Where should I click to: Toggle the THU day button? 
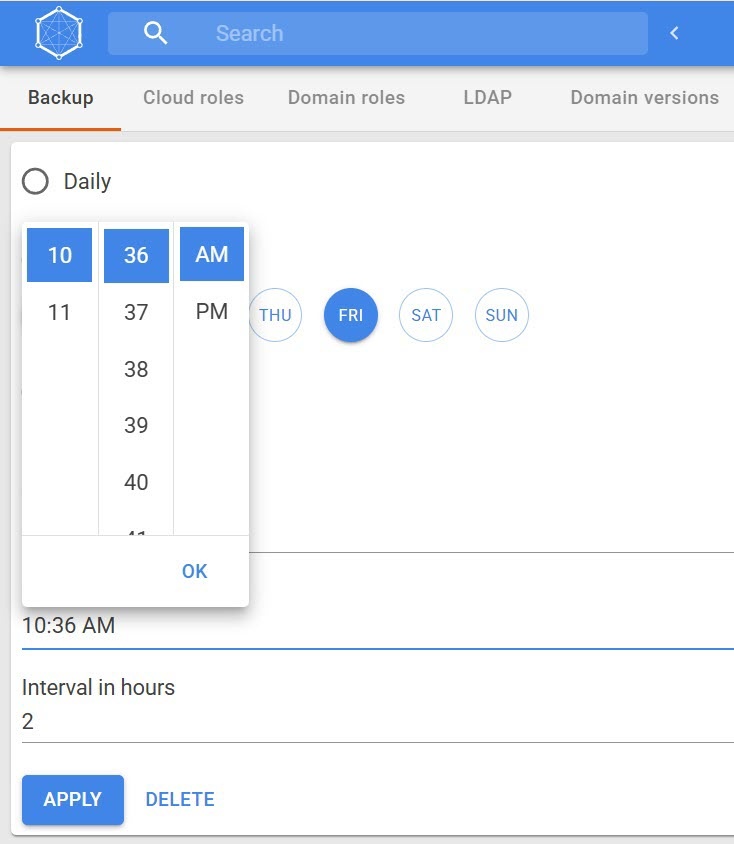275,315
